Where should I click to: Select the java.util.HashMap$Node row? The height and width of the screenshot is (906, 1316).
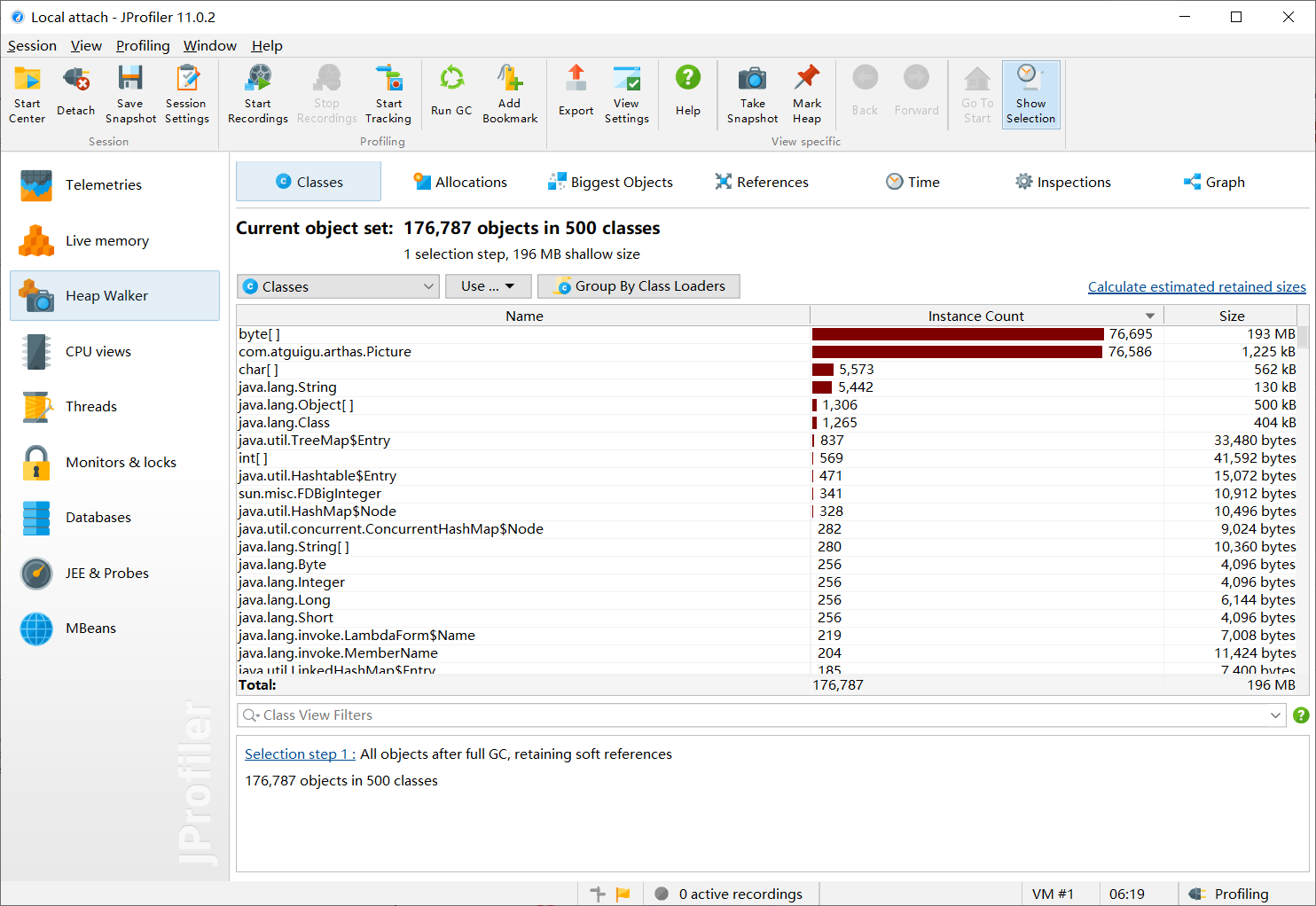click(767, 512)
